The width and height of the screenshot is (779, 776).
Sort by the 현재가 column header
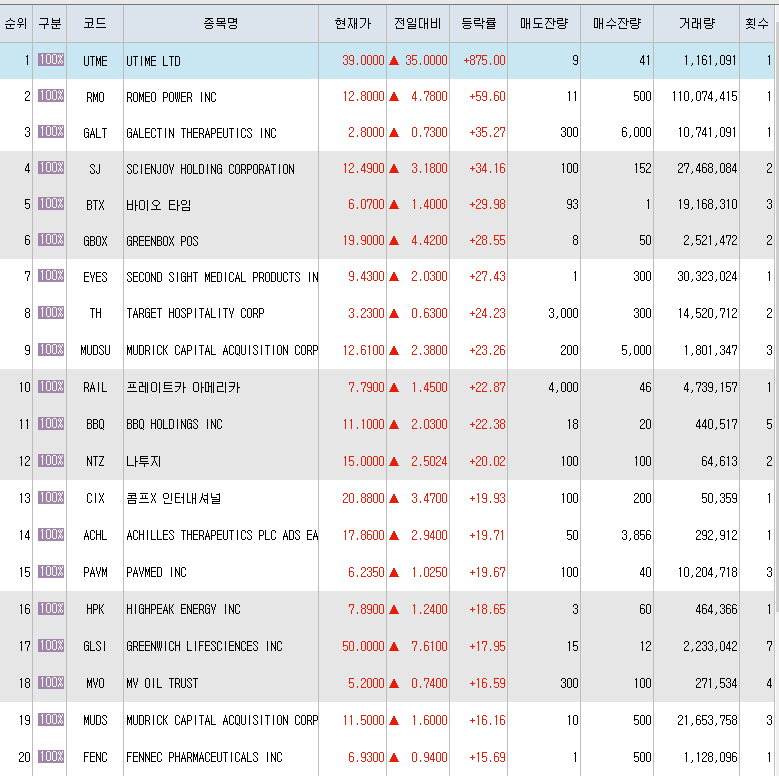click(352, 23)
